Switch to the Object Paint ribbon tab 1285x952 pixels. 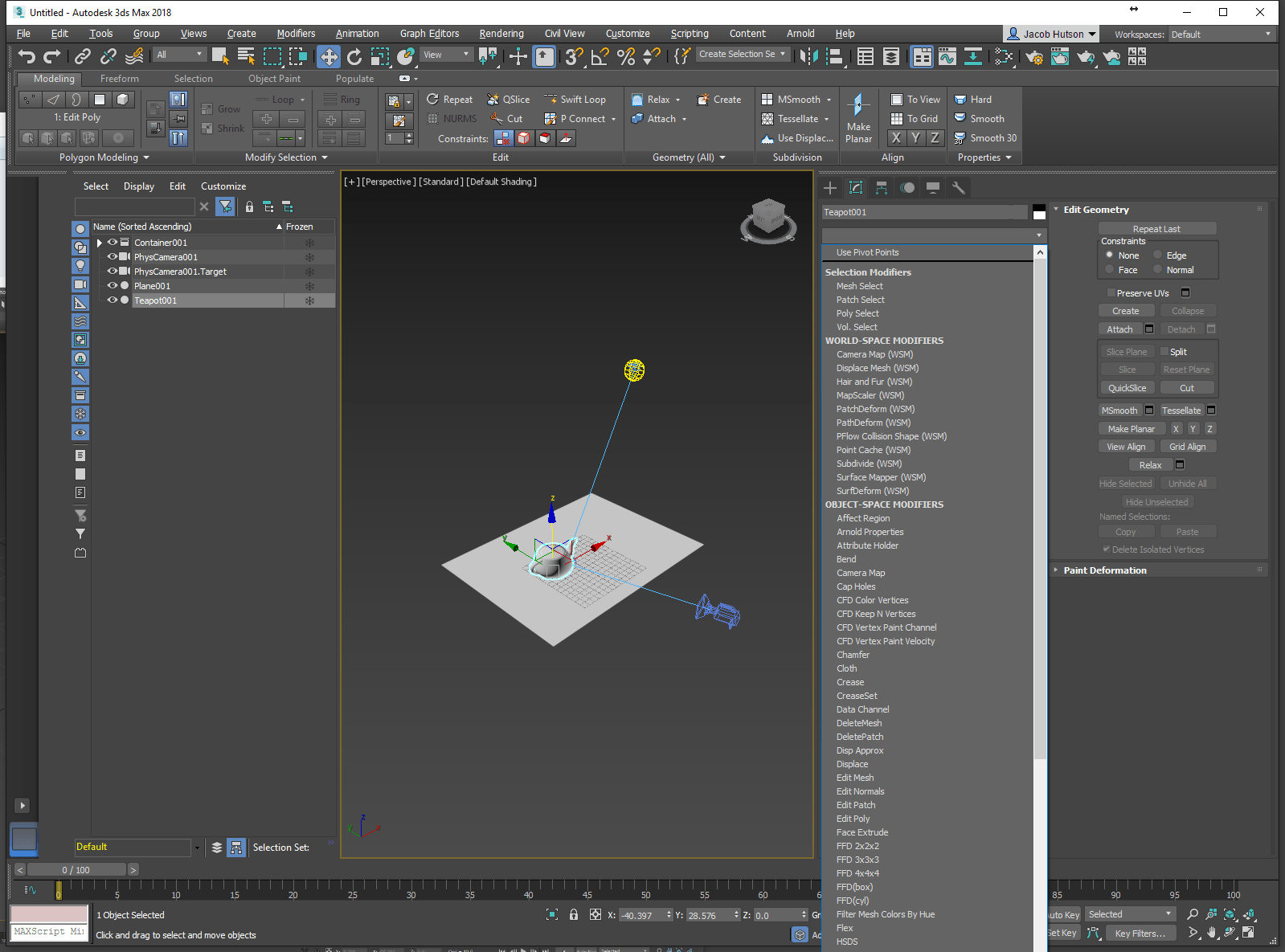tap(274, 79)
